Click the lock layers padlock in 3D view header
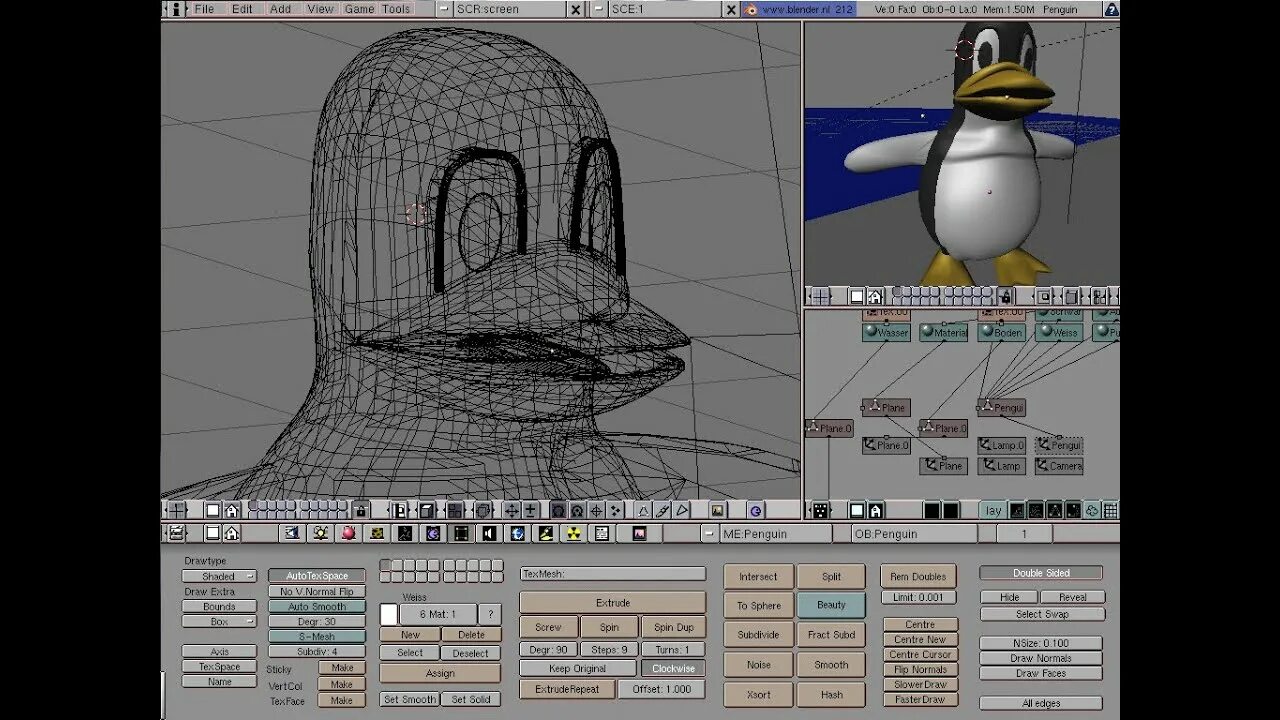 tap(360, 510)
